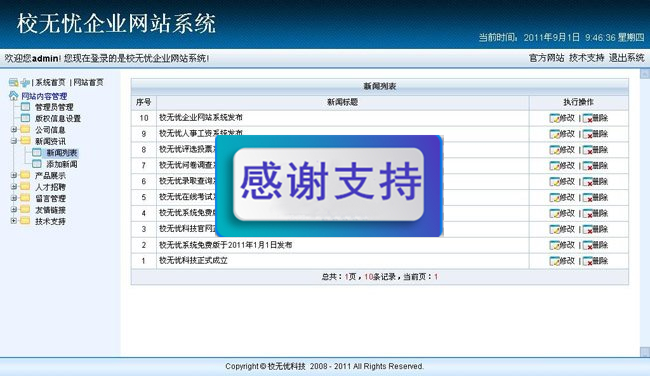
Task: Expand the 产品展示 tree node
Action: tap(14, 175)
